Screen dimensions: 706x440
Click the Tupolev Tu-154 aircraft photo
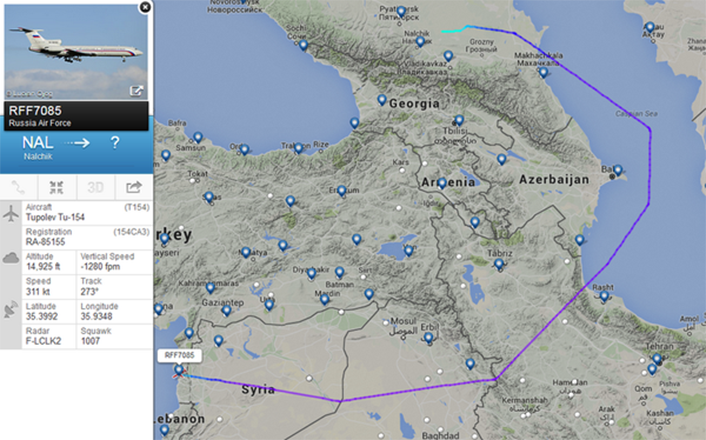[75, 50]
